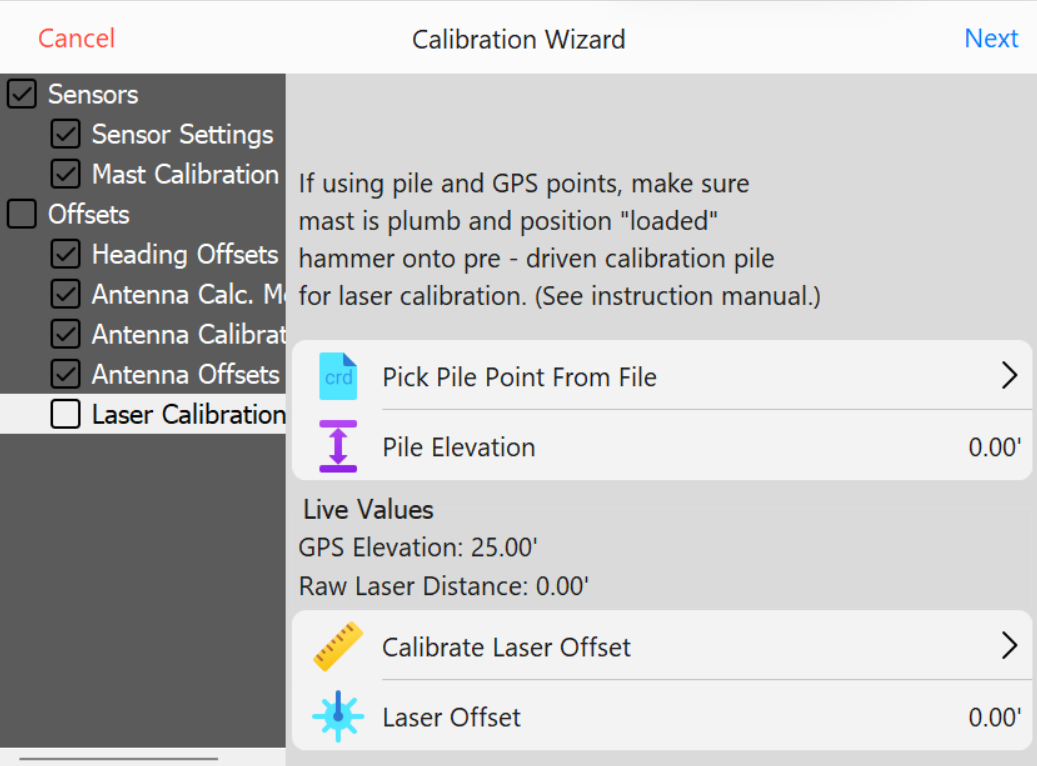
Task: Go to the Next wizard step
Action: pyautogui.click(x=991, y=38)
